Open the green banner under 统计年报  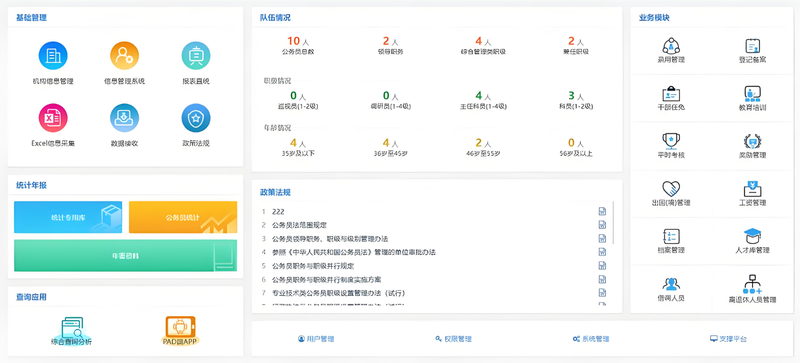tap(126, 255)
